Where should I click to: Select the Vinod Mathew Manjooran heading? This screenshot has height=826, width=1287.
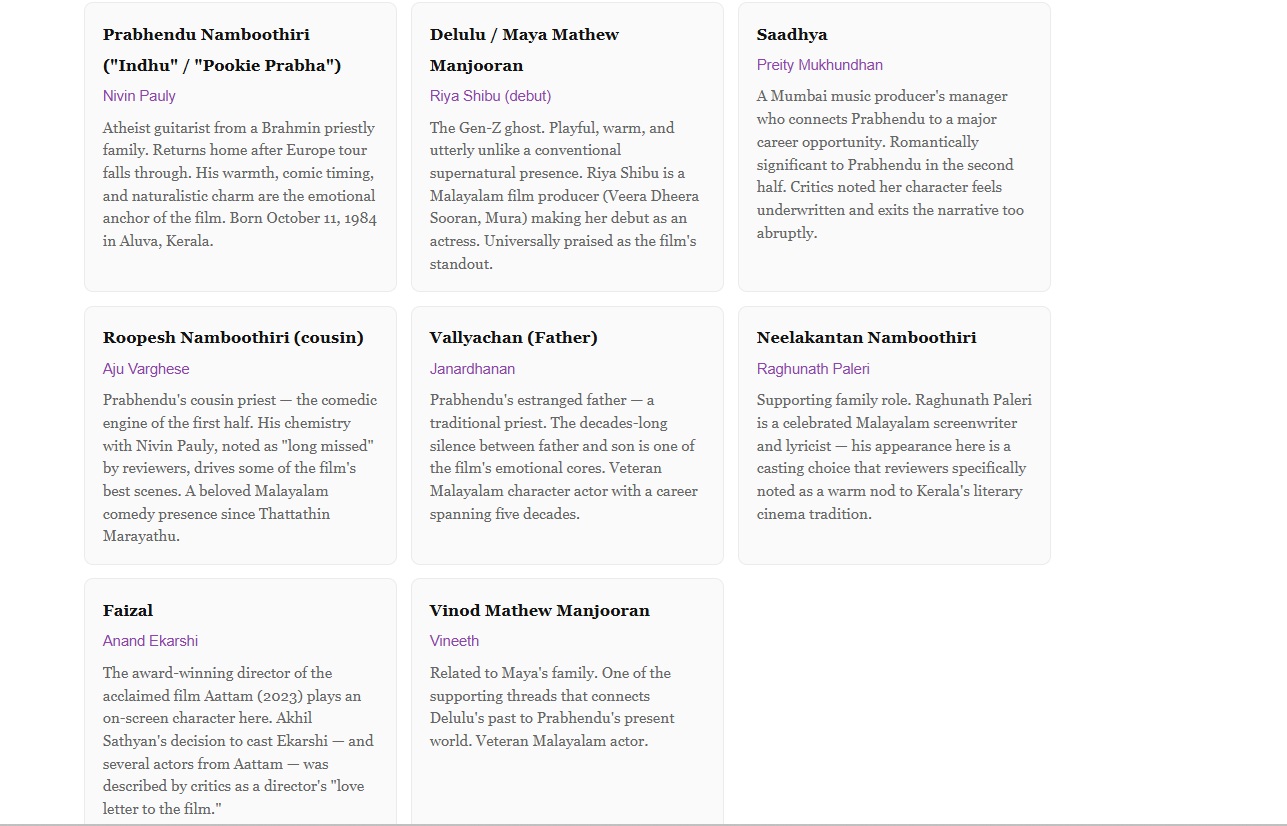pos(539,611)
